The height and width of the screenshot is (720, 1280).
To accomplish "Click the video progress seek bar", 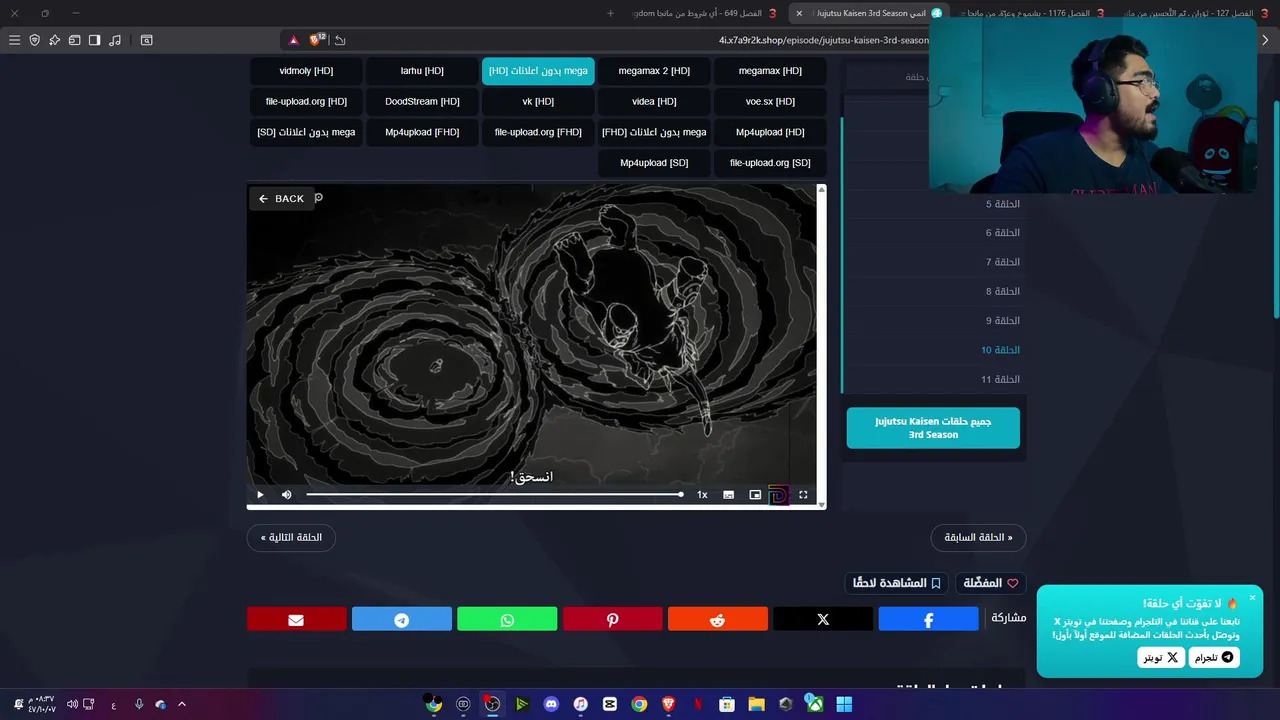I will tap(494, 495).
